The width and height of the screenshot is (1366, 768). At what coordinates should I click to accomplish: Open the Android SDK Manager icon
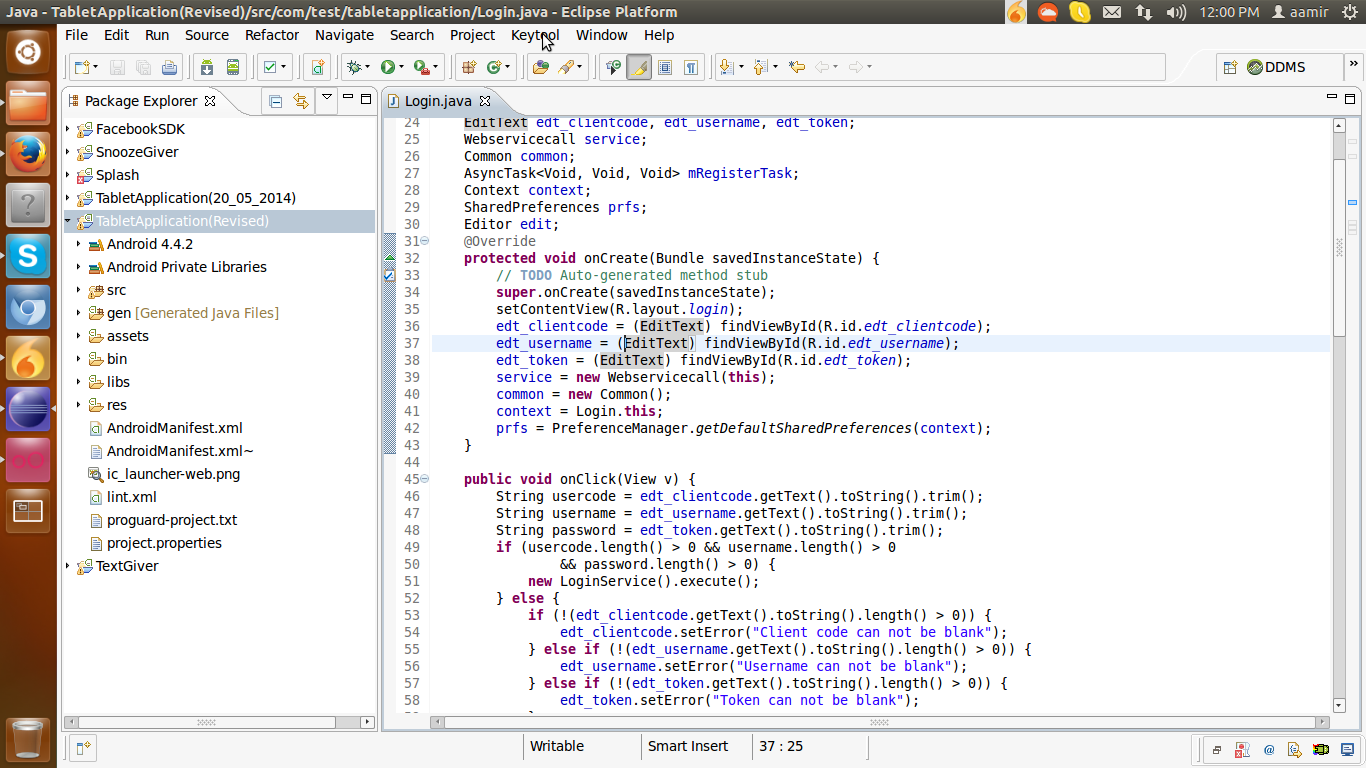(207, 67)
